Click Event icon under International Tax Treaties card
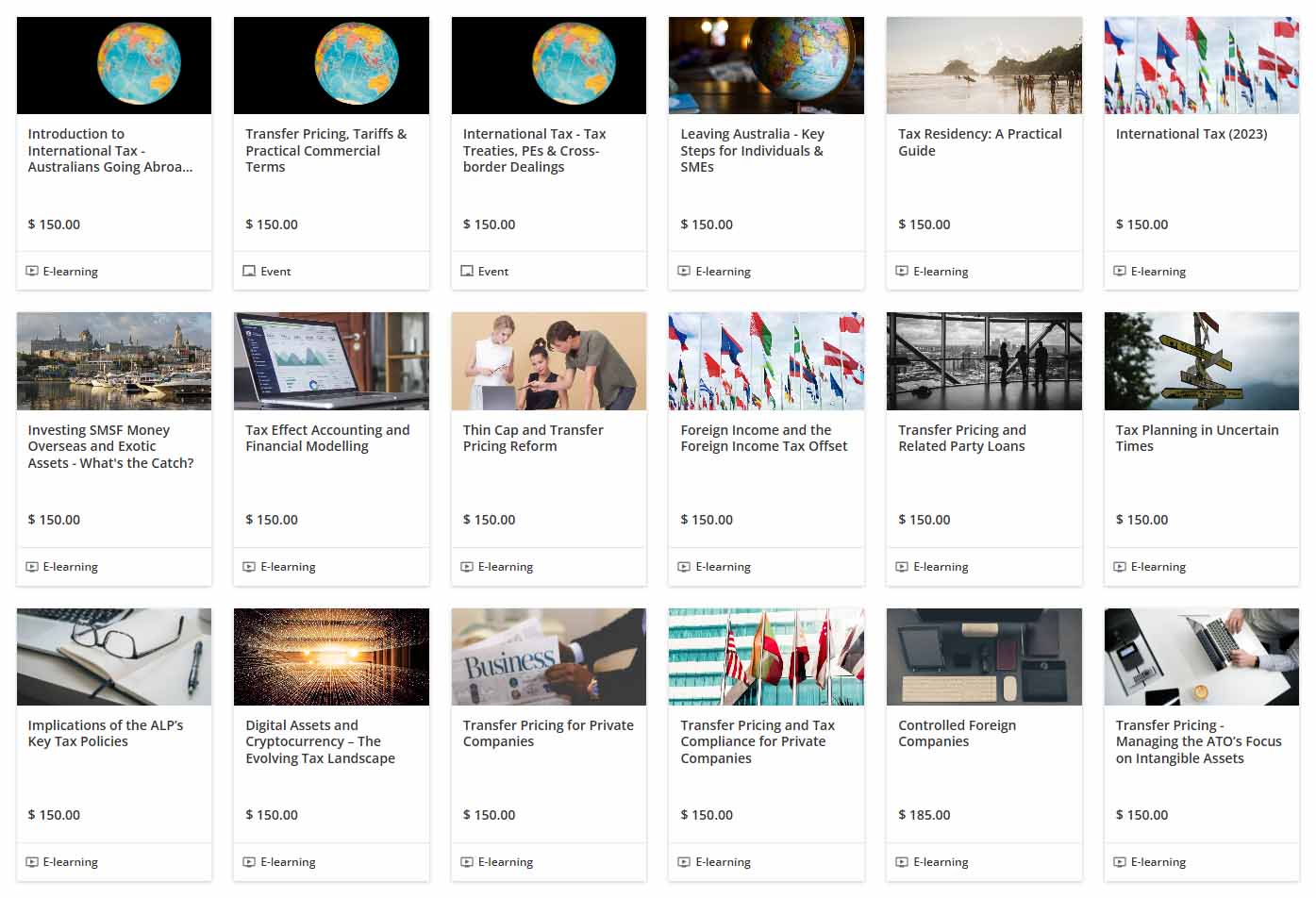1316x898 pixels. 467,272
